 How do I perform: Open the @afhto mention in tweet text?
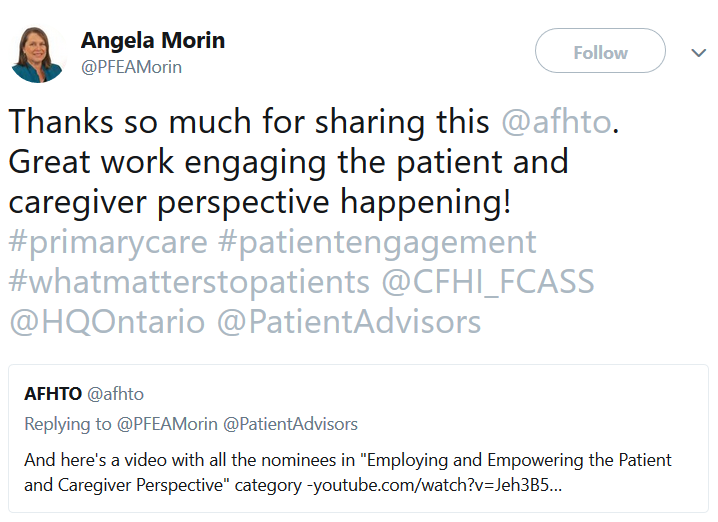coord(555,122)
